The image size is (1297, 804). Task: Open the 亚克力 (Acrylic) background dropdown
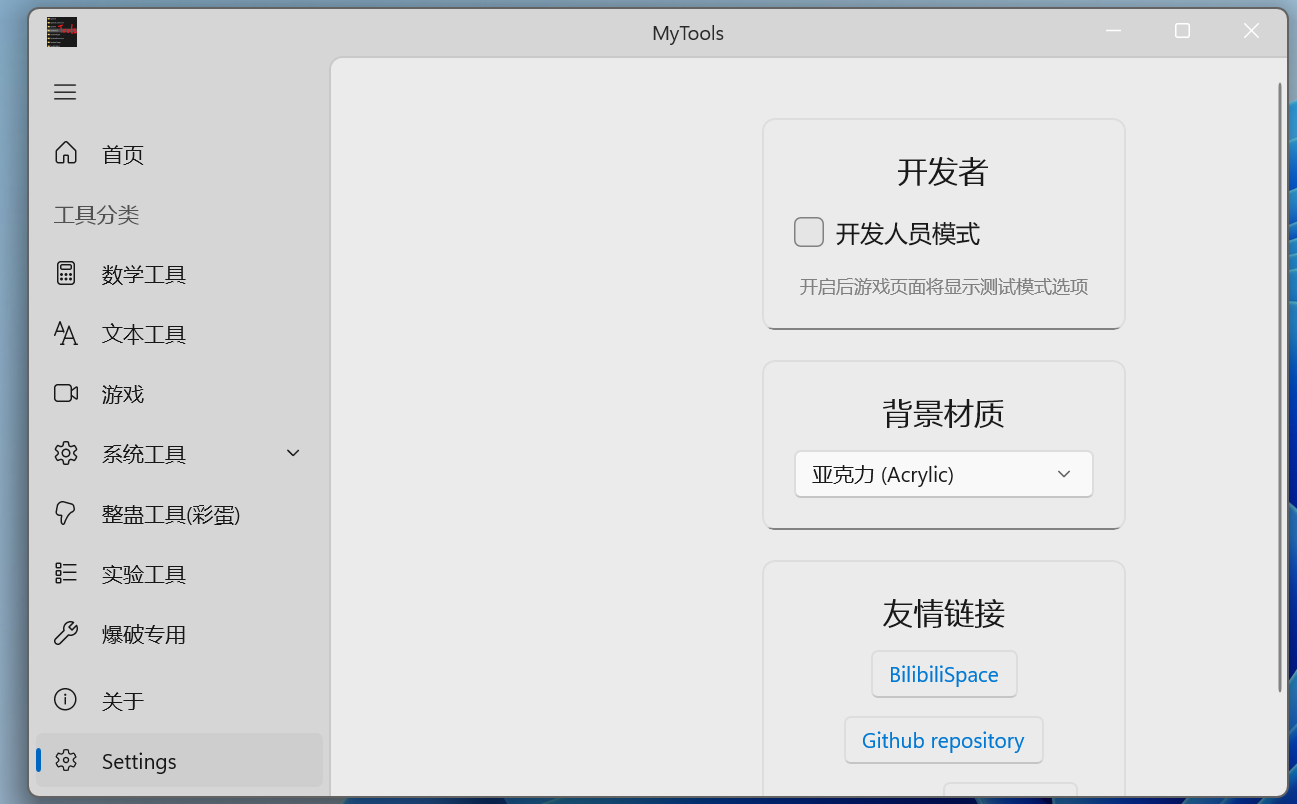coord(944,474)
